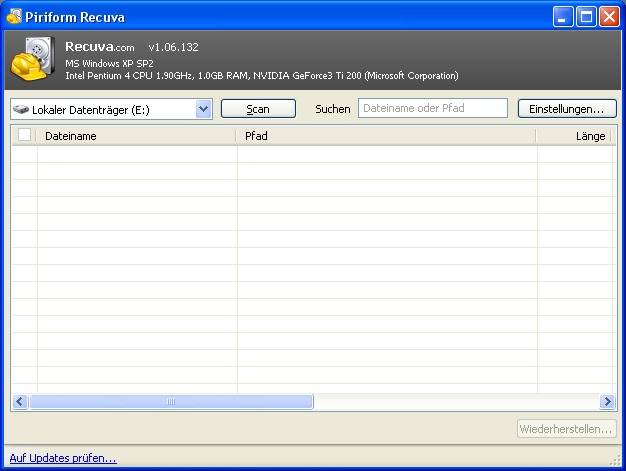Sort by Dateiname column header
Image resolution: width=626 pixels, height=471 pixels.
point(136,136)
